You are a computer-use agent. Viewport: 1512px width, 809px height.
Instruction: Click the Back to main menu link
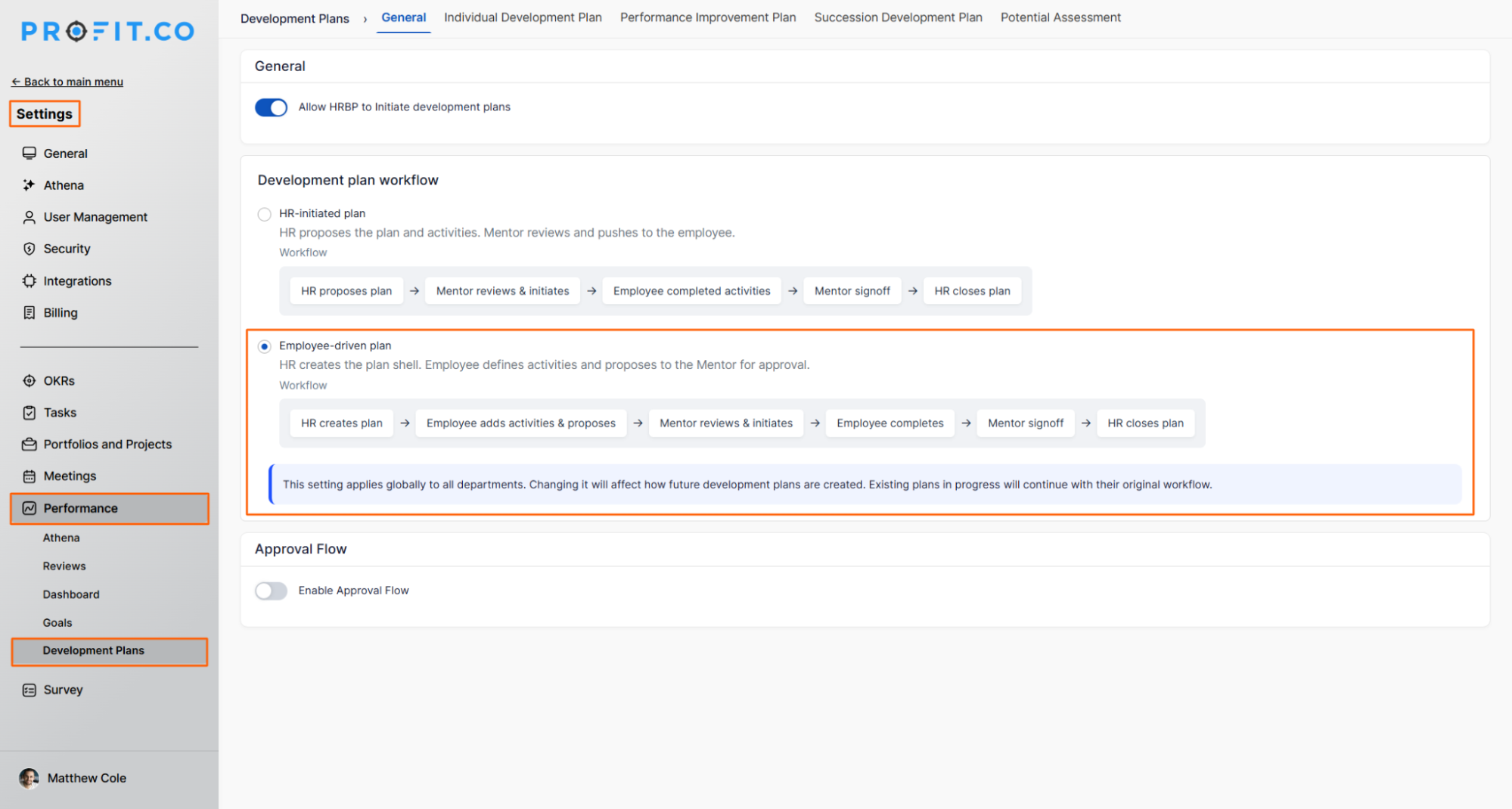pos(67,82)
